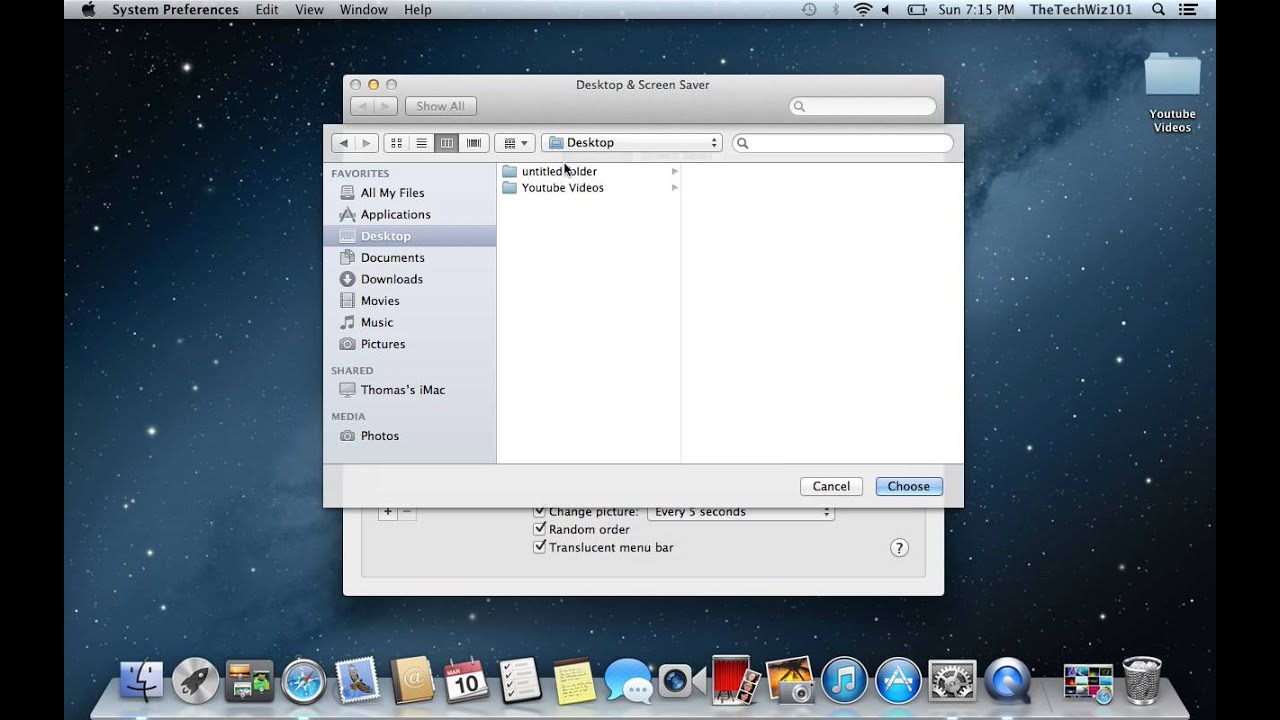Open the Every 5 seconds dropdown
Viewport: 1280px width, 720px height.
(741, 512)
